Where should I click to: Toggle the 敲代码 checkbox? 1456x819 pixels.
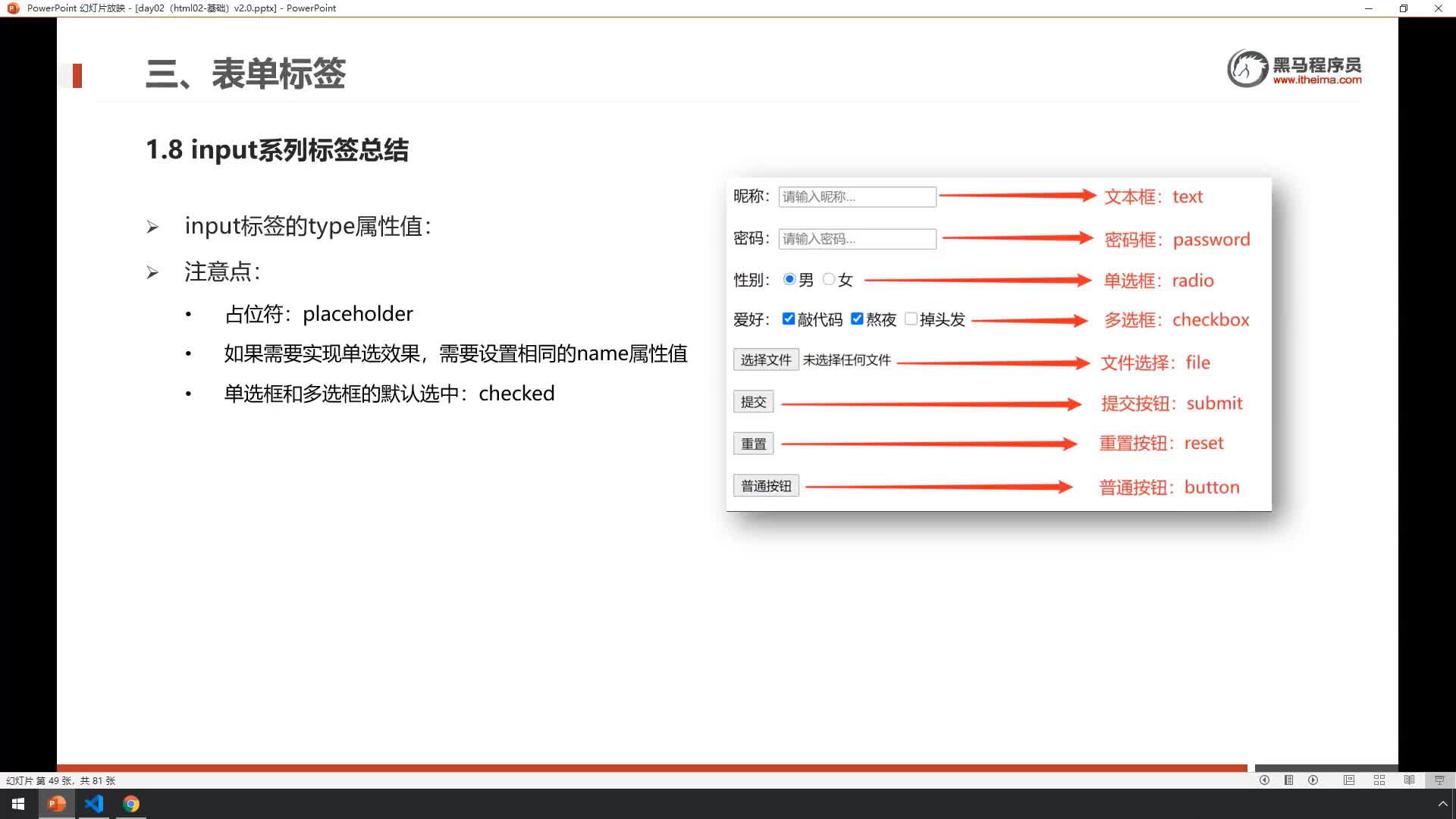click(789, 318)
